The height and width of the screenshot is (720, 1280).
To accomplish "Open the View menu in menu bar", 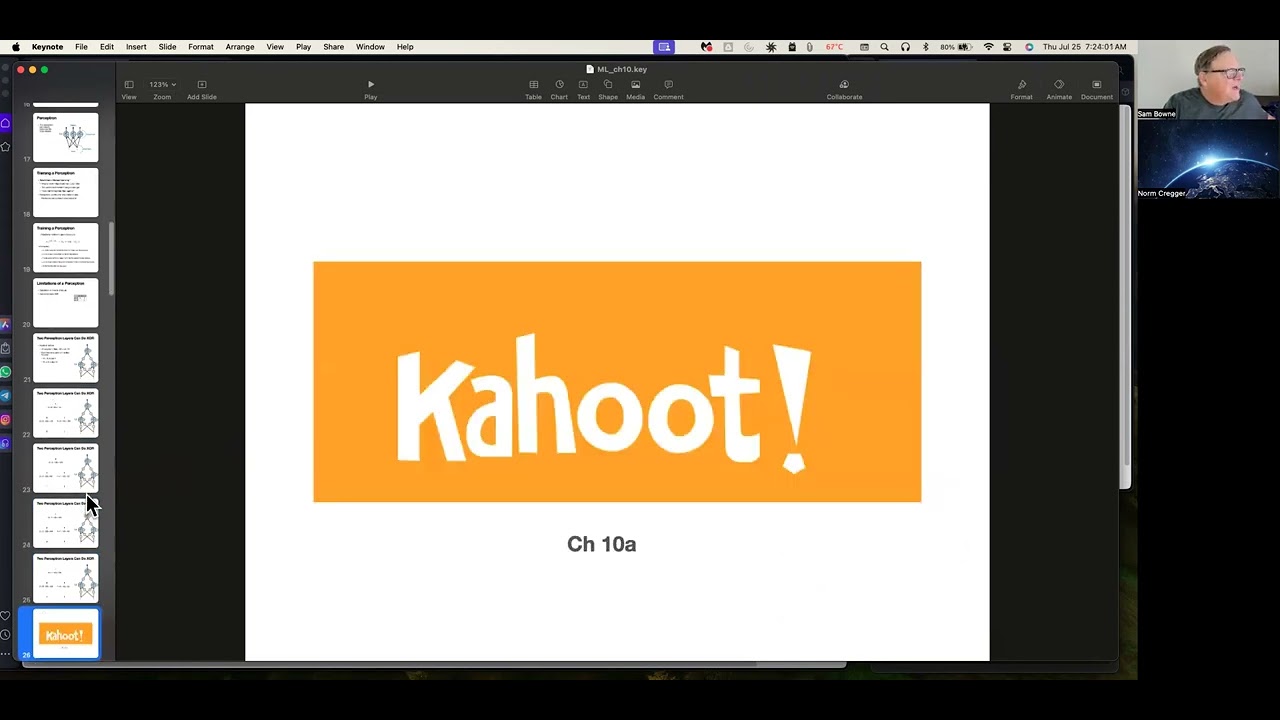I will 275,47.
